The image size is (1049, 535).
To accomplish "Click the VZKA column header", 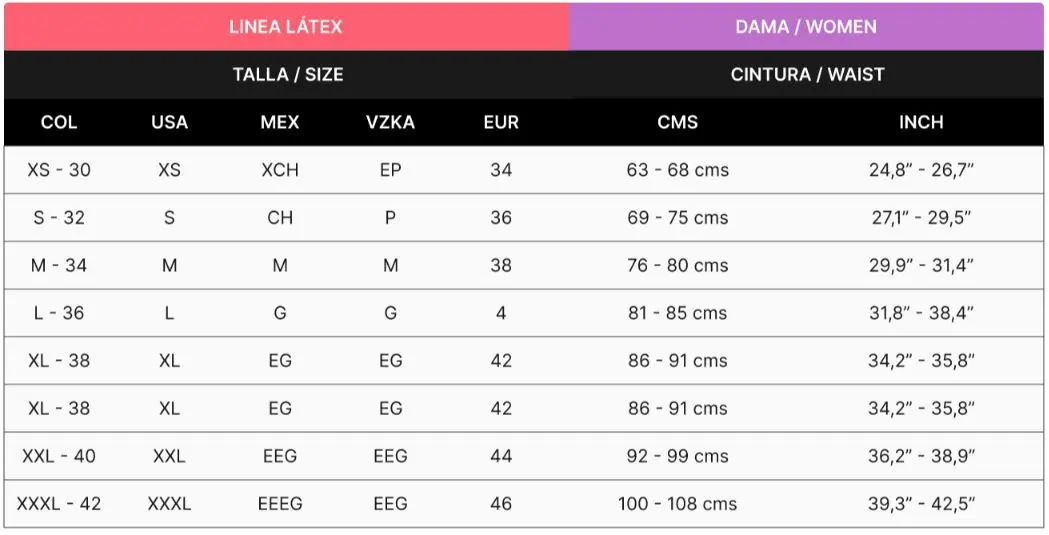I will coord(390,122).
